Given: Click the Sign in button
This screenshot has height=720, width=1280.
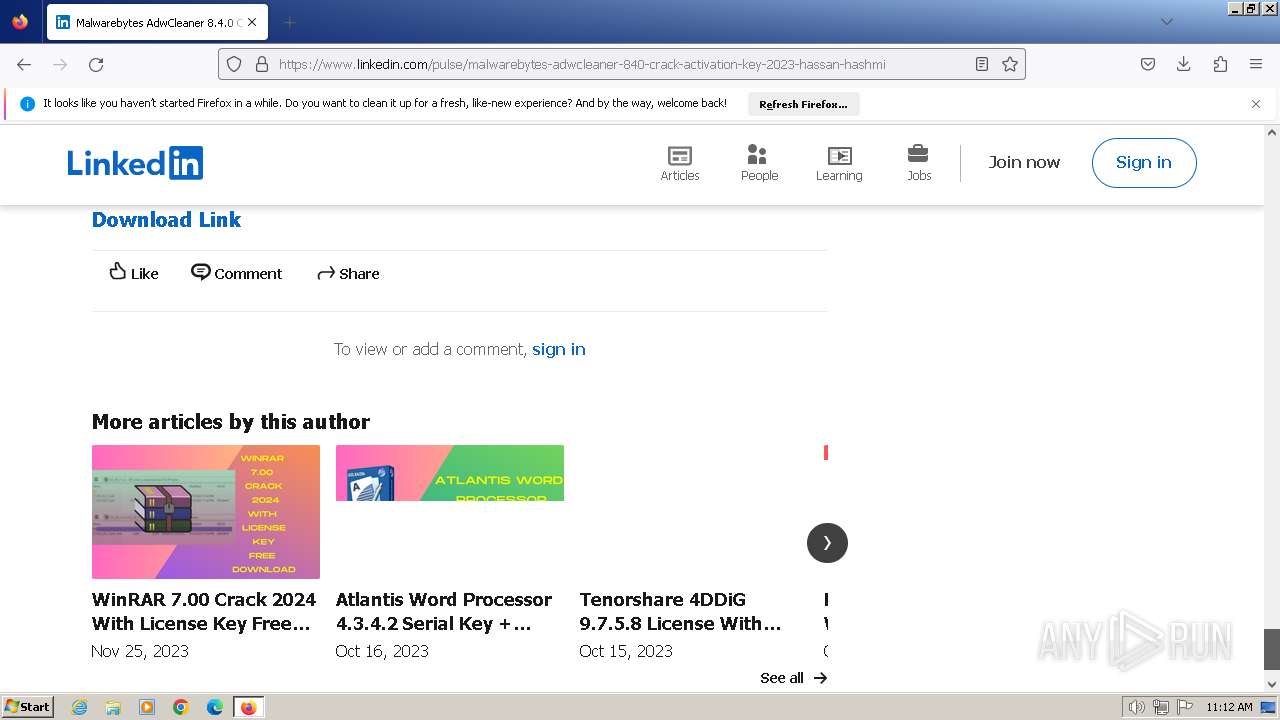Looking at the screenshot, I should [1144, 163].
